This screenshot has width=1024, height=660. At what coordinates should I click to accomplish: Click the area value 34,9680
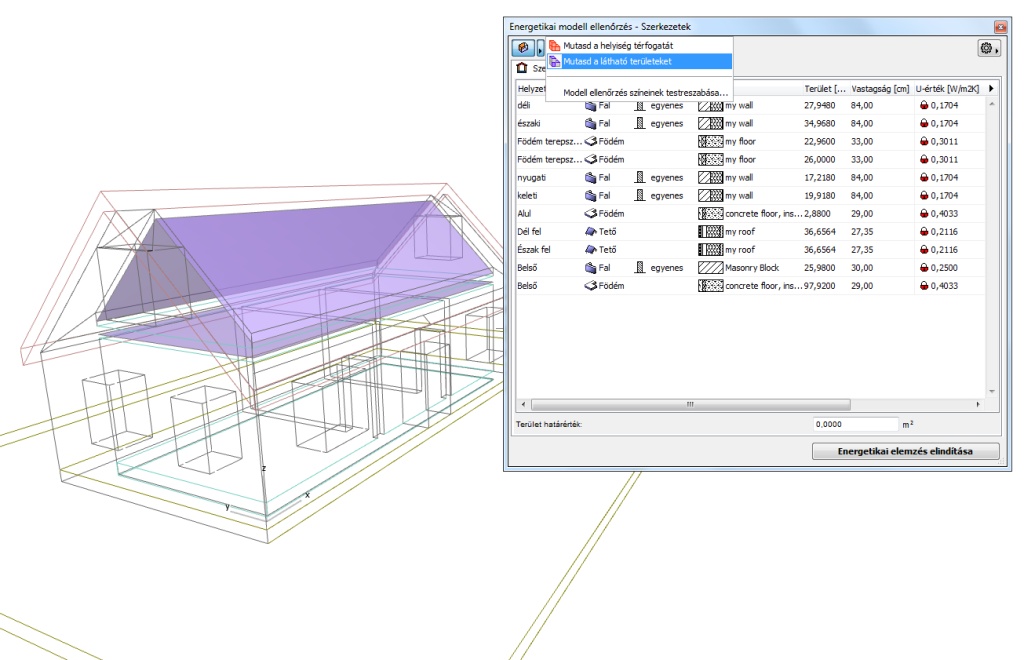coord(820,123)
